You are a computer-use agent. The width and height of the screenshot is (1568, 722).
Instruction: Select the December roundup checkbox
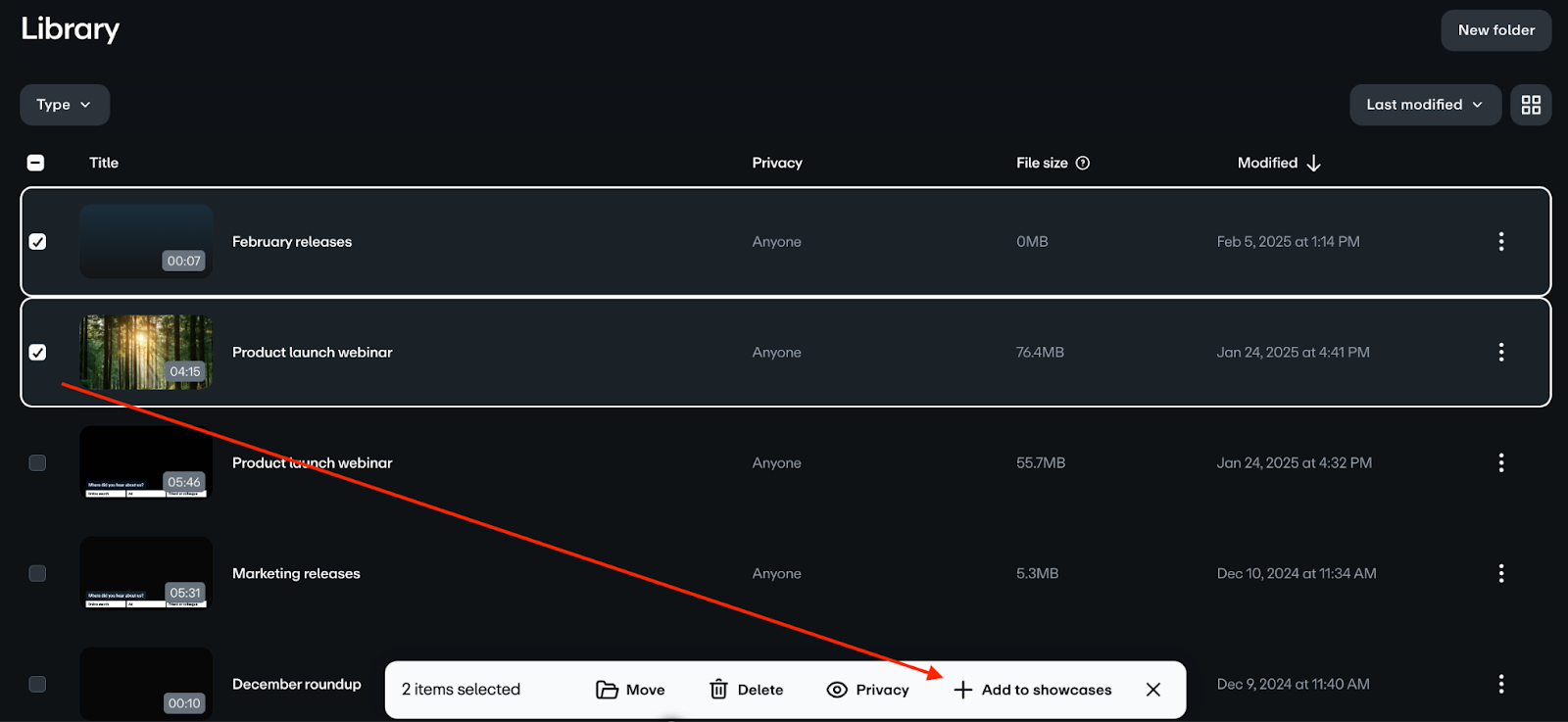37,685
